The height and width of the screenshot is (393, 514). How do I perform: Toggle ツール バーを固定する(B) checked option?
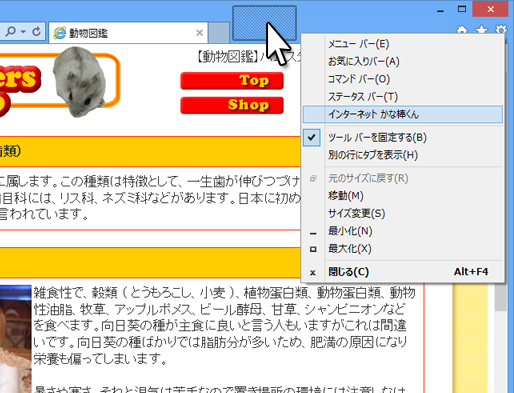[403, 138]
